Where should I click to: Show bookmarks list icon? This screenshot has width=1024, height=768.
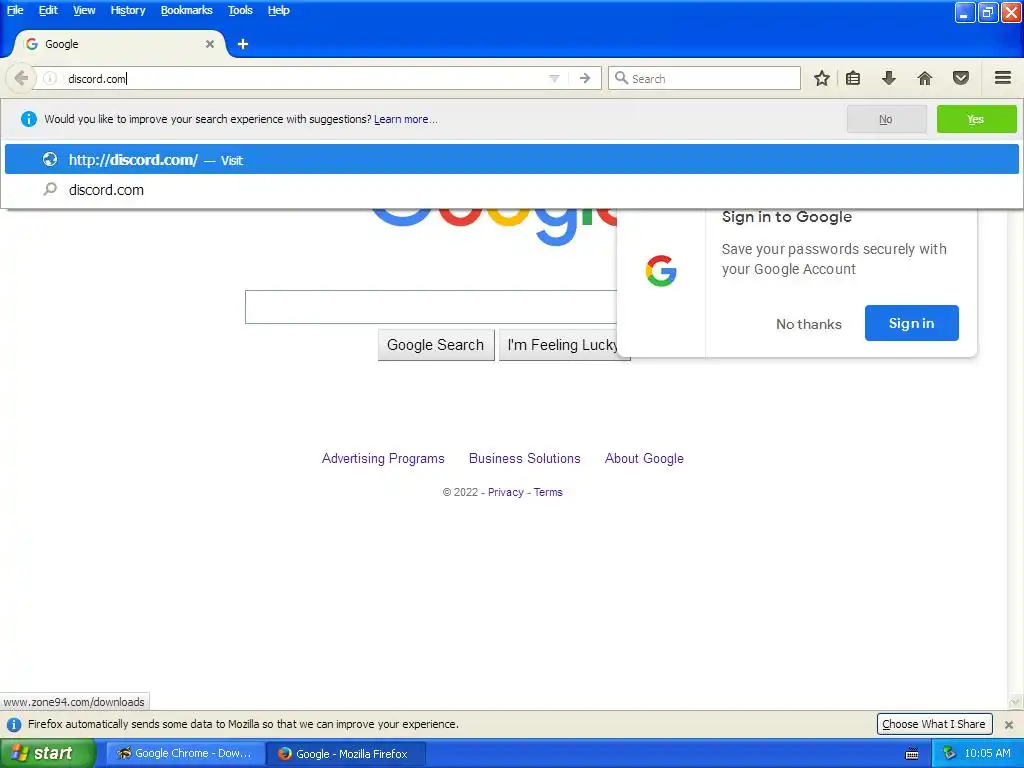click(853, 78)
